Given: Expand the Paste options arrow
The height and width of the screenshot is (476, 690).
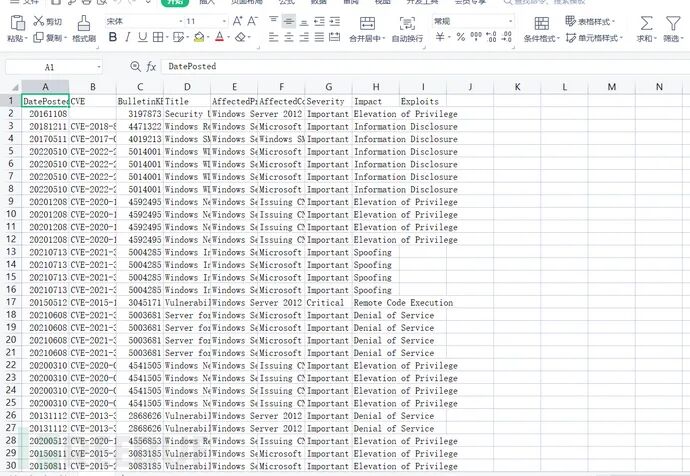Looking at the screenshot, I should tap(26, 39).
